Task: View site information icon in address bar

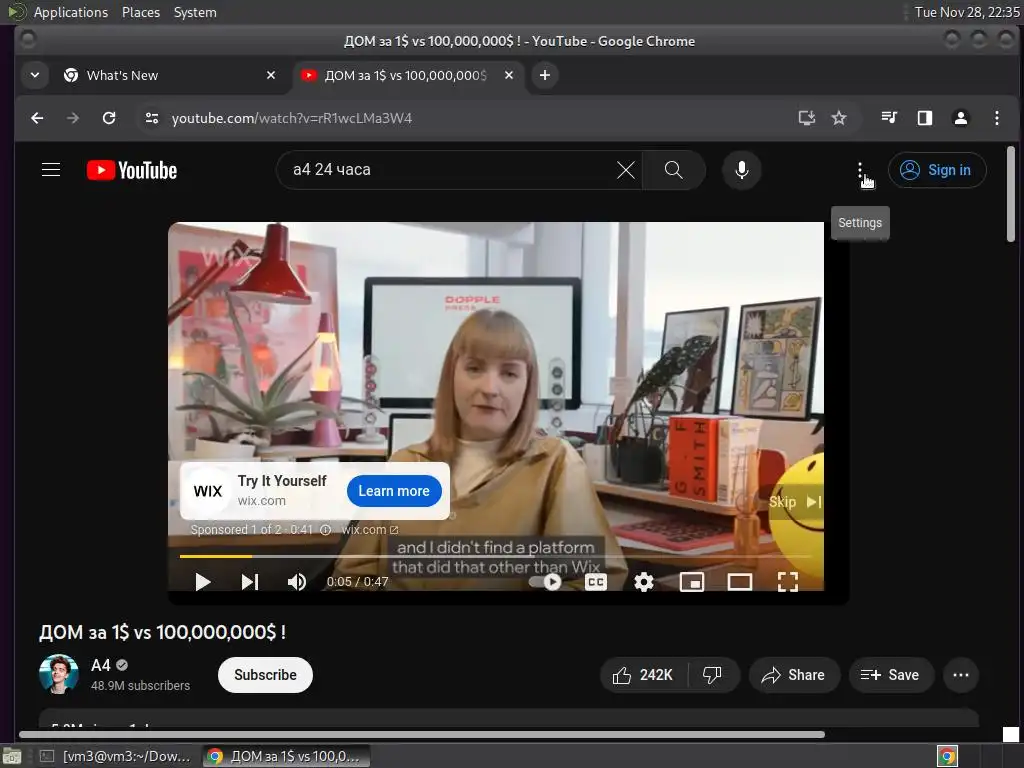Action: [152, 118]
